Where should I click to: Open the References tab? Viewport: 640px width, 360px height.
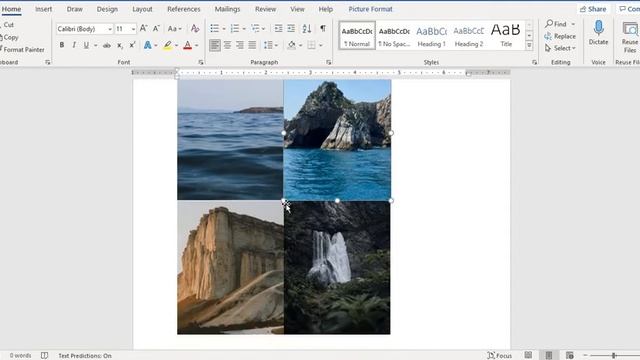[x=184, y=9]
